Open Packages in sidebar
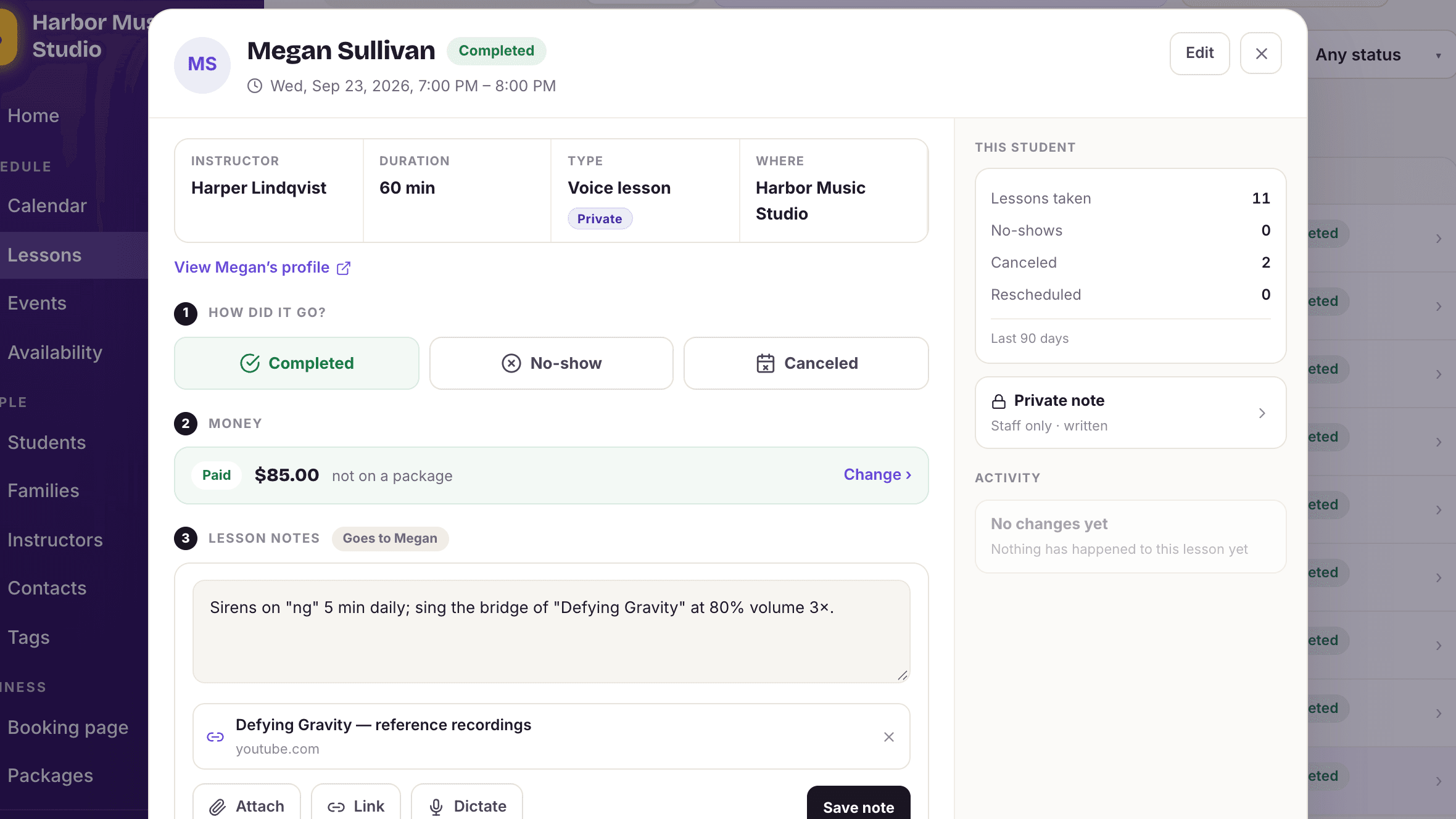Screen dimensions: 1456x819 50,776
